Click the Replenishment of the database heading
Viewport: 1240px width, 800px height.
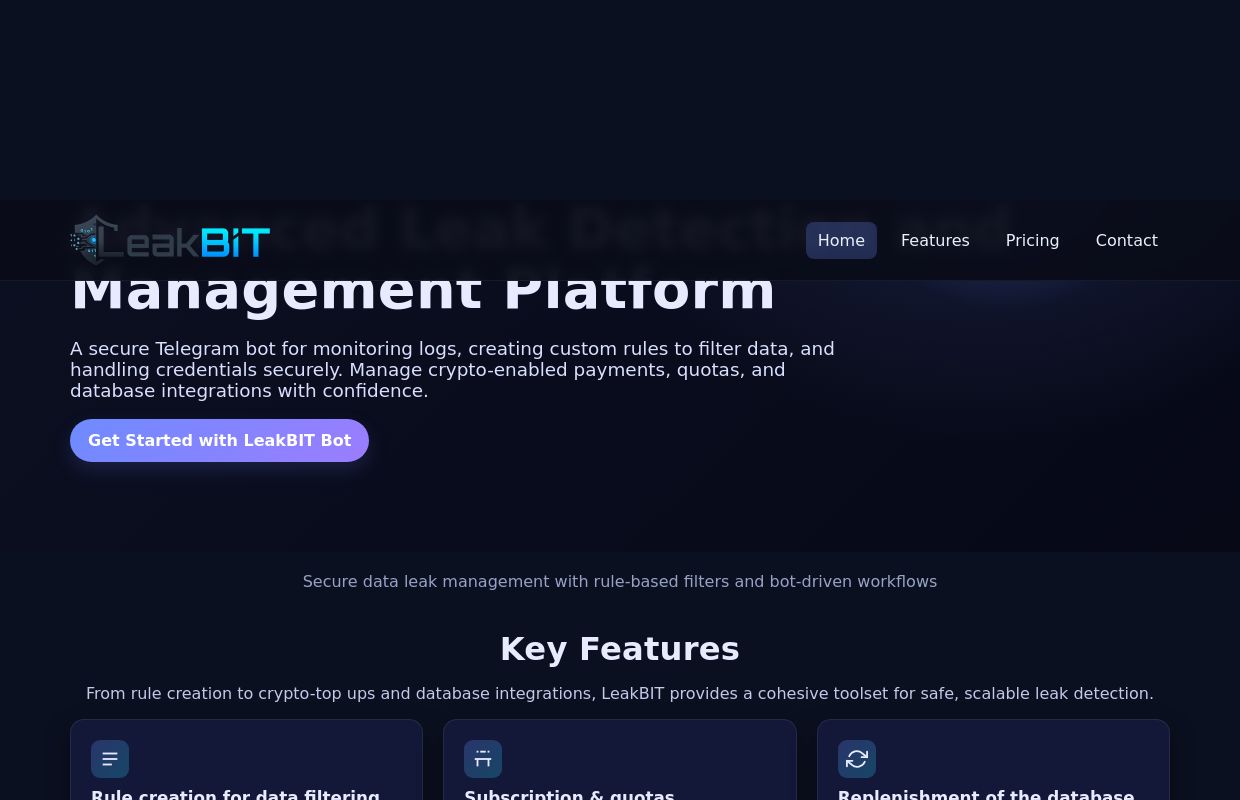[986, 793]
